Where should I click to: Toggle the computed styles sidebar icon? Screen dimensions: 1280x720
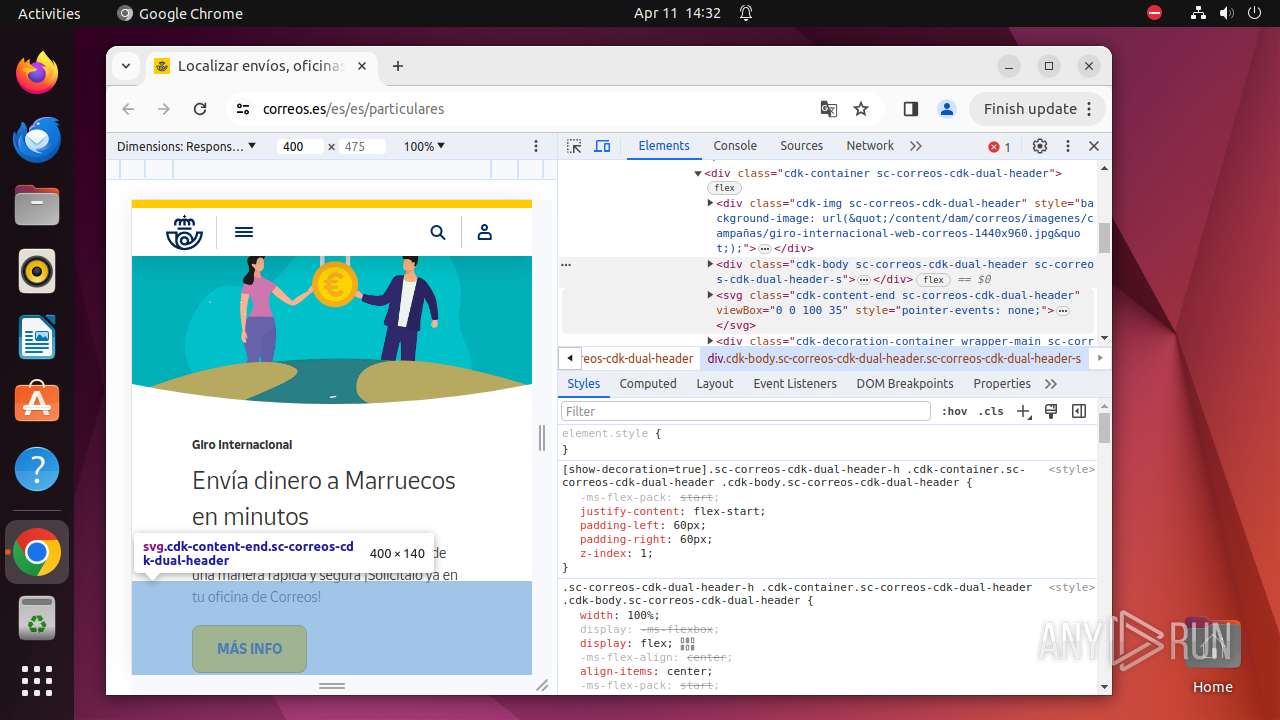coord(1079,411)
